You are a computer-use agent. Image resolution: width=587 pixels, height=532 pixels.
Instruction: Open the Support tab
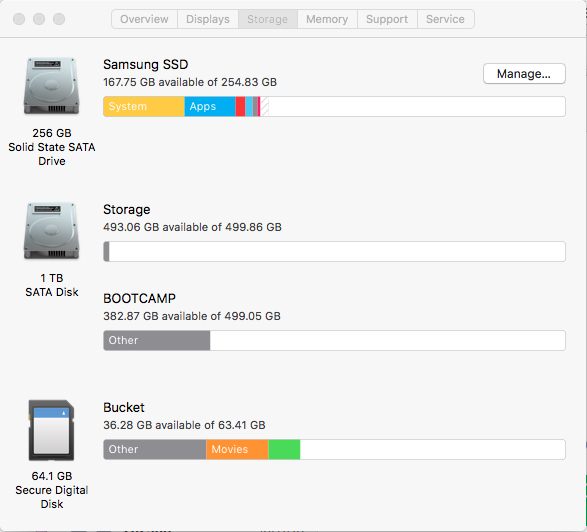point(387,19)
